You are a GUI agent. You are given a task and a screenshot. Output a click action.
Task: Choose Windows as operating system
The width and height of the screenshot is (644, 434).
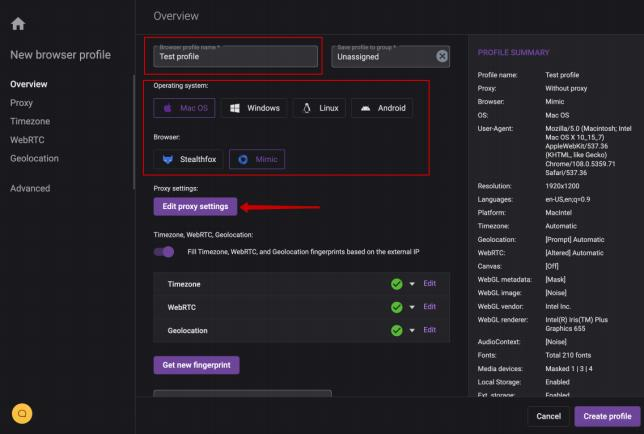pos(254,108)
